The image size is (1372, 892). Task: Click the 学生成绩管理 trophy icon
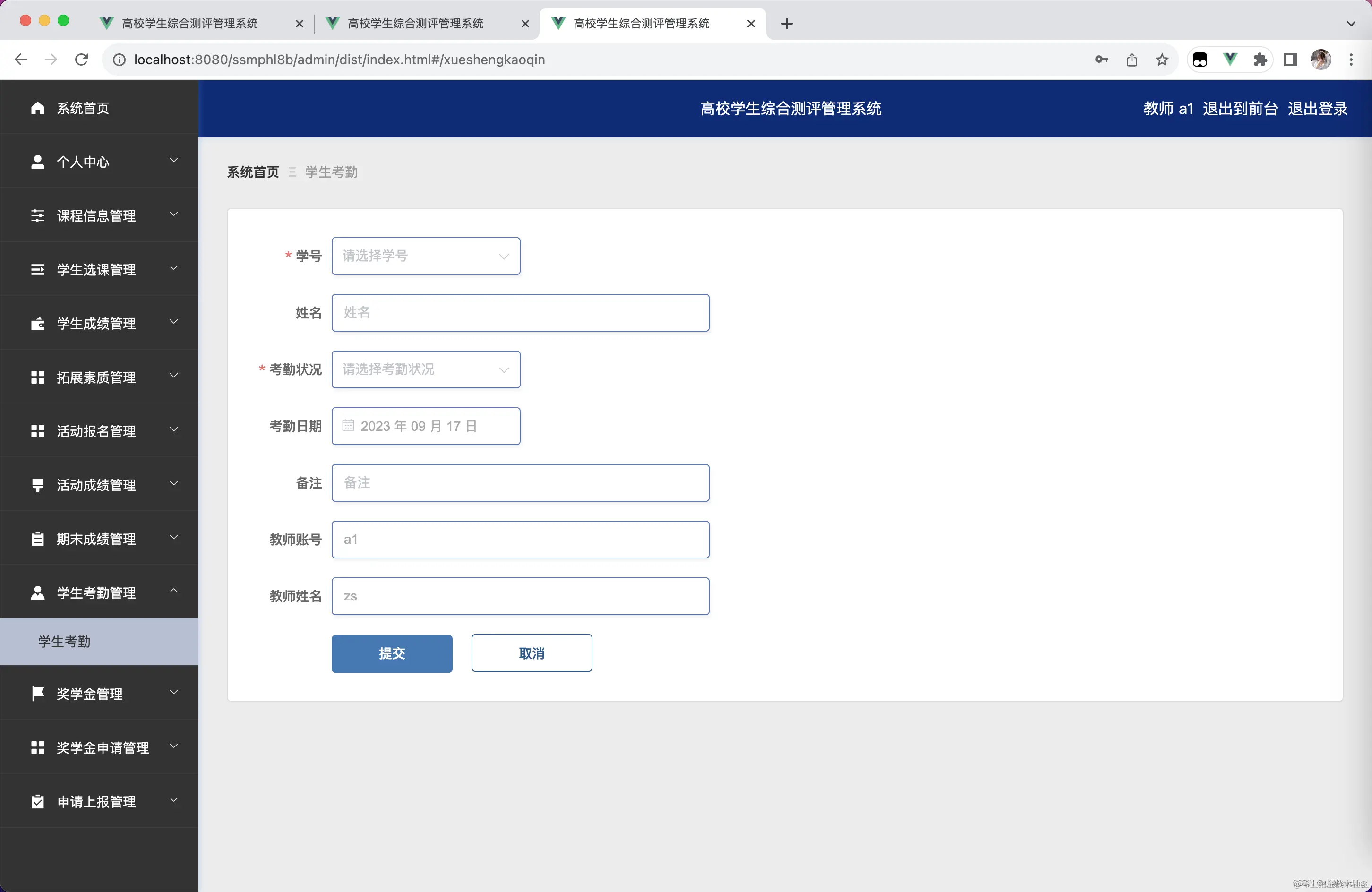coord(37,323)
